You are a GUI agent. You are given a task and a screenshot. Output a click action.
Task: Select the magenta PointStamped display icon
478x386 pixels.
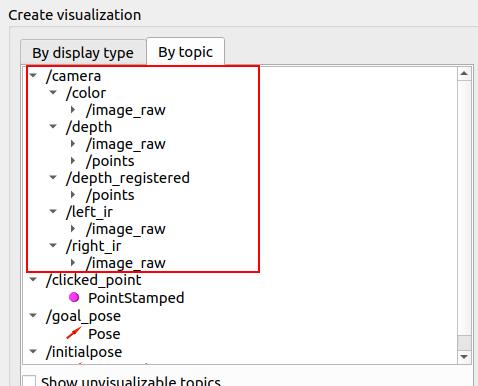click(74, 297)
